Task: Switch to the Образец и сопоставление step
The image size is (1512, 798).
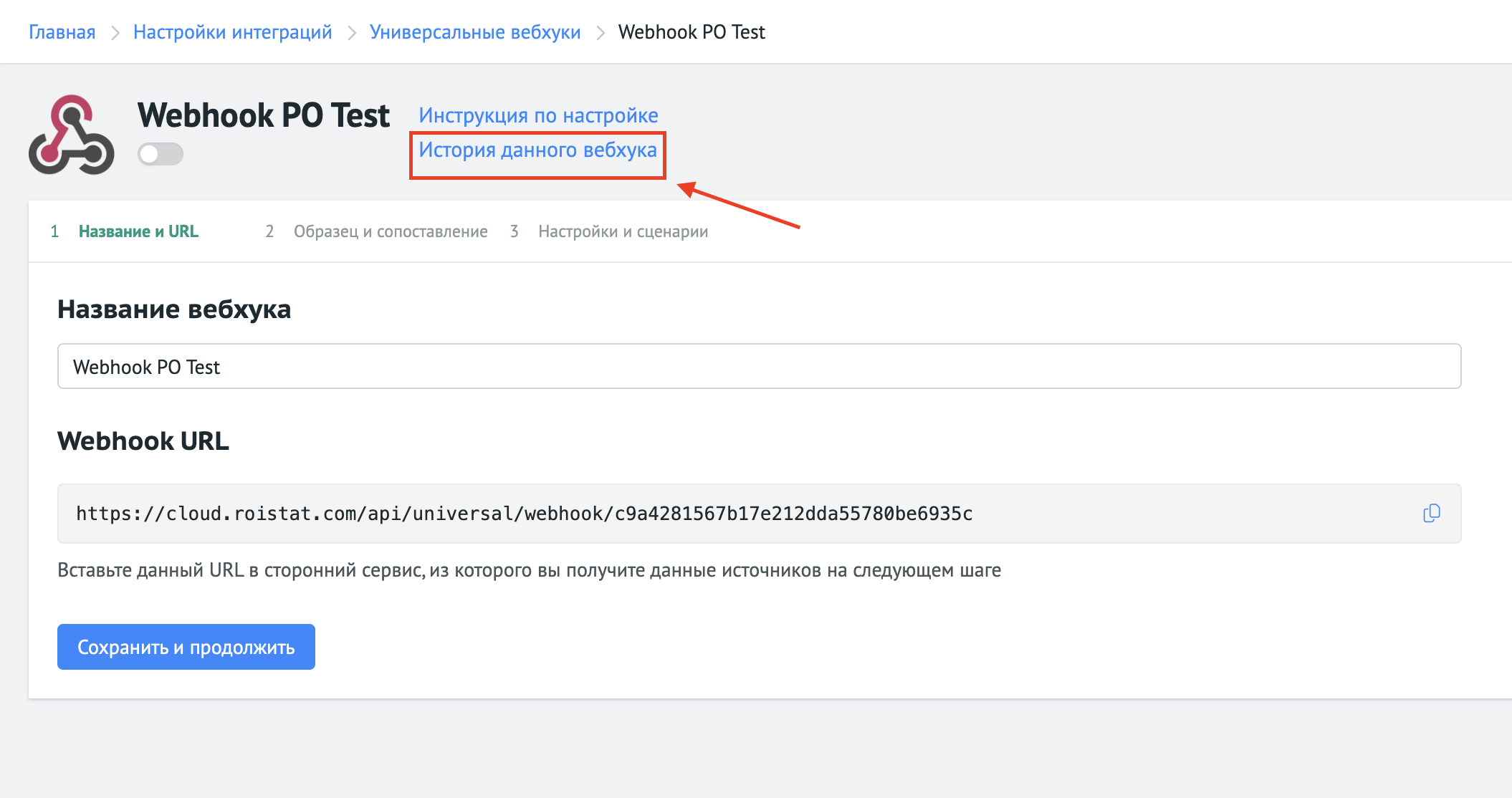Action: 391,231
